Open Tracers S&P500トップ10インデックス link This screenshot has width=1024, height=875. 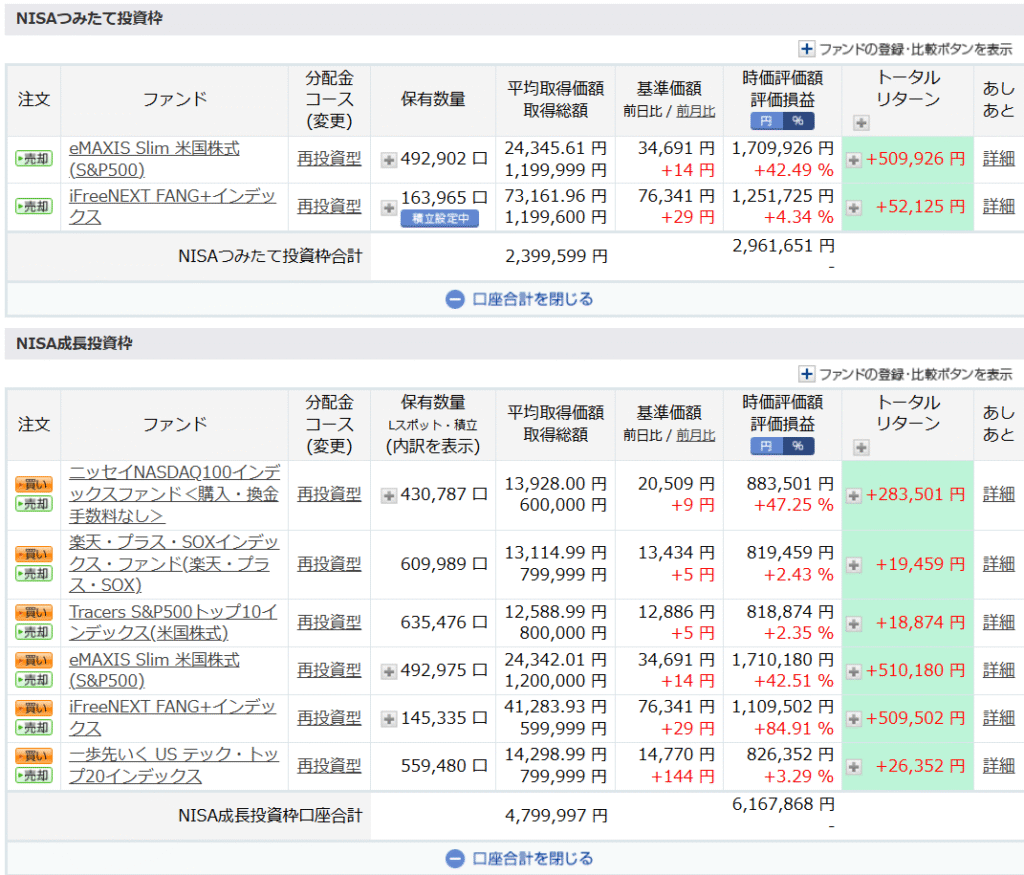tap(173, 622)
